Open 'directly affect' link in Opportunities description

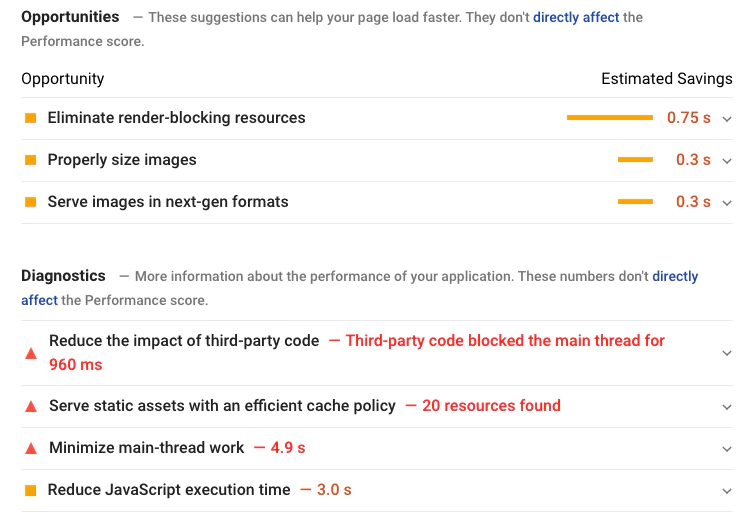coord(576,17)
